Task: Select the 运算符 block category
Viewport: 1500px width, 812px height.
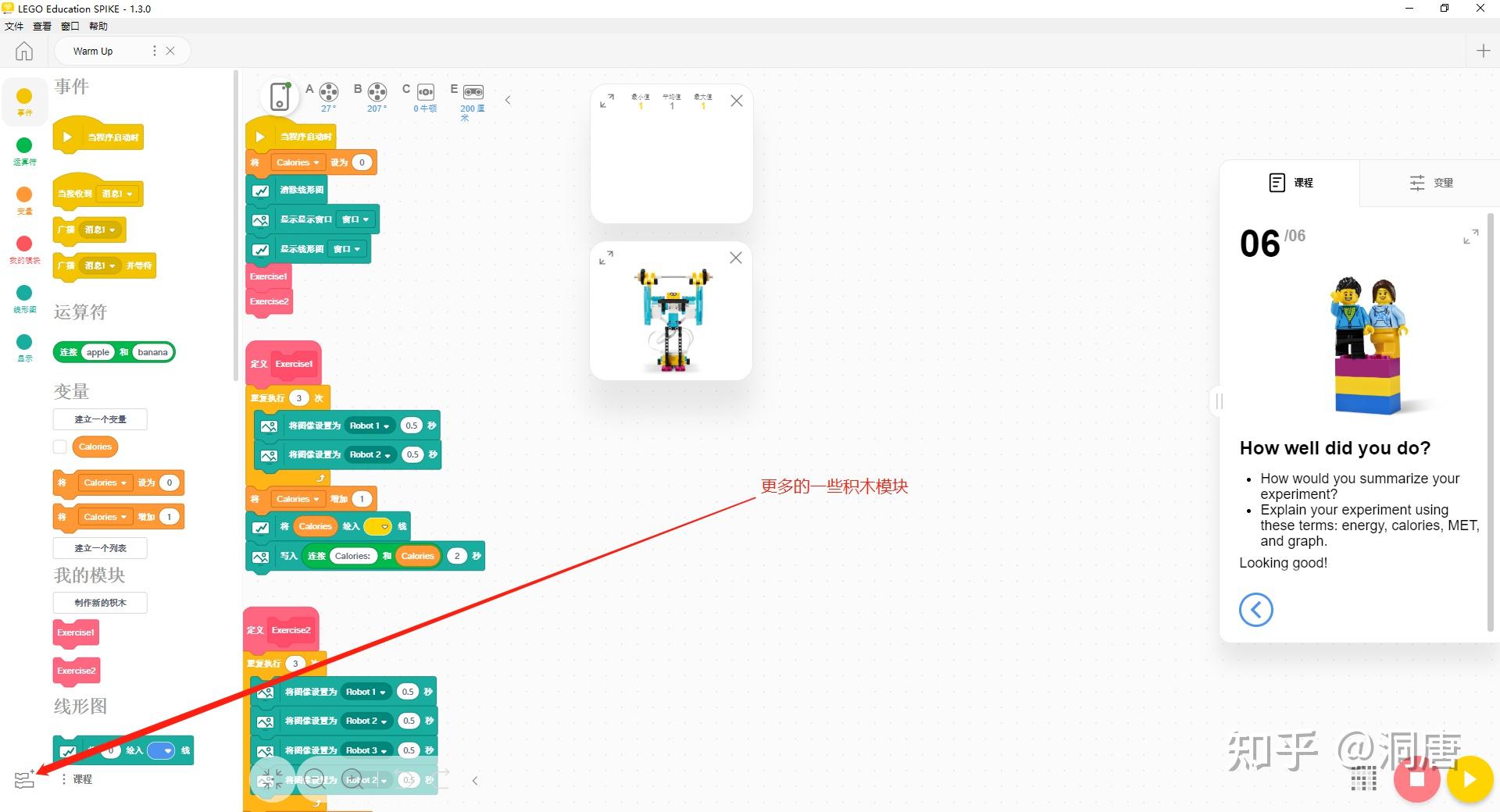Action: pyautogui.click(x=24, y=151)
